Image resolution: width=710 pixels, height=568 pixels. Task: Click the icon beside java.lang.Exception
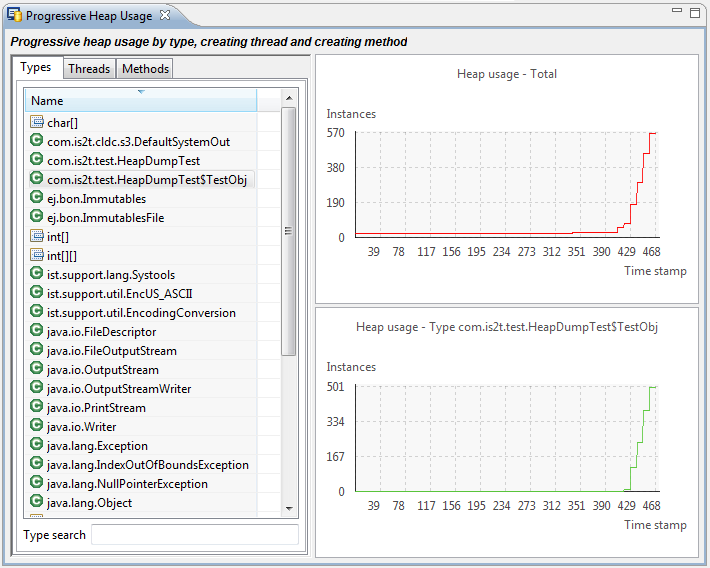(x=37, y=446)
